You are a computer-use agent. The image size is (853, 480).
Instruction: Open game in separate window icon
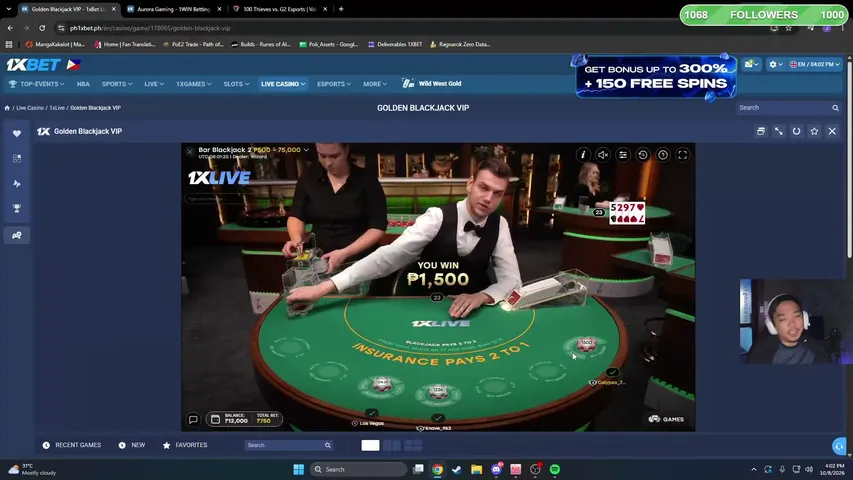coord(761,131)
